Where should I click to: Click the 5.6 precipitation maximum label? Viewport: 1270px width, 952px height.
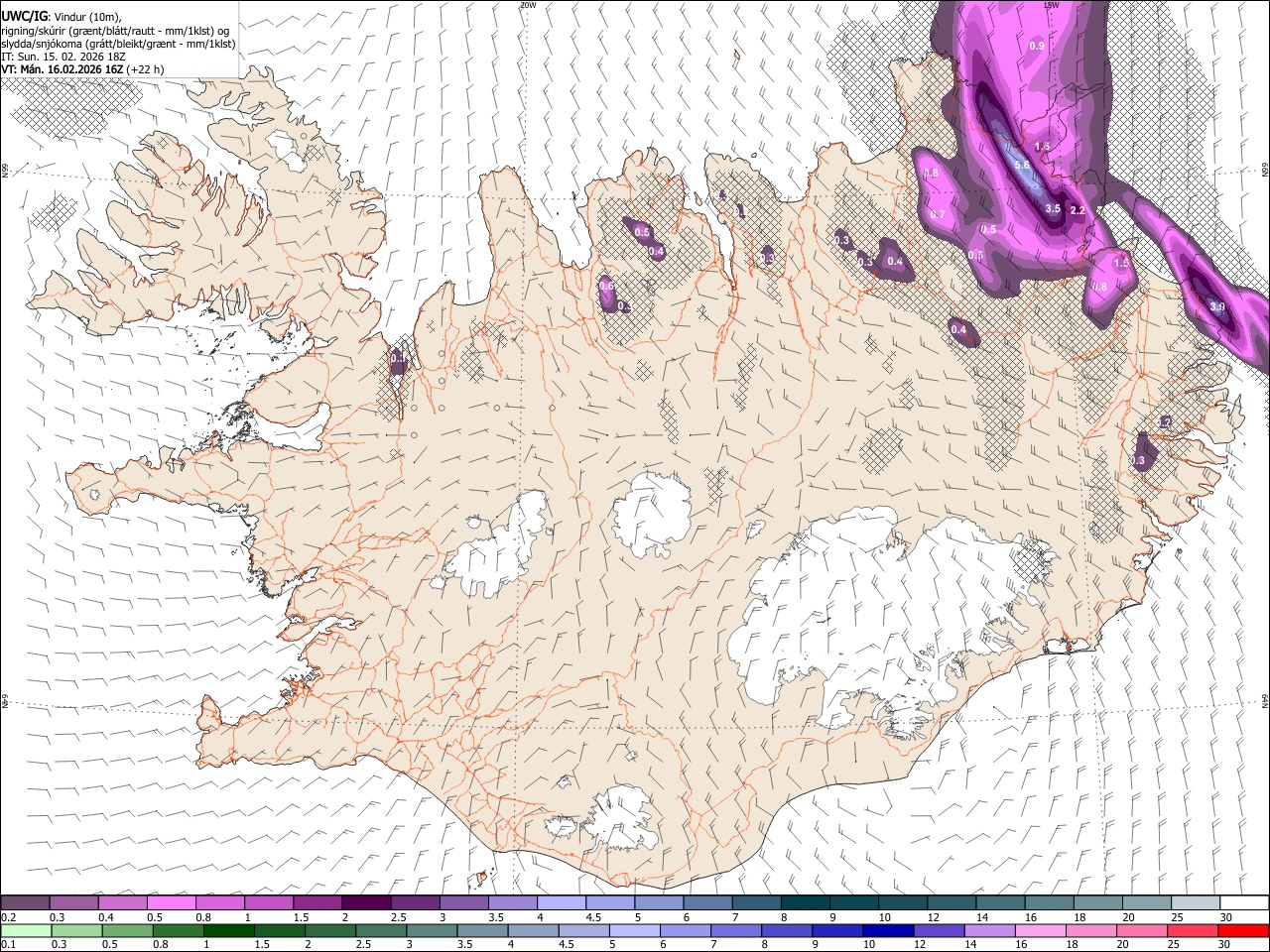pos(1022,165)
